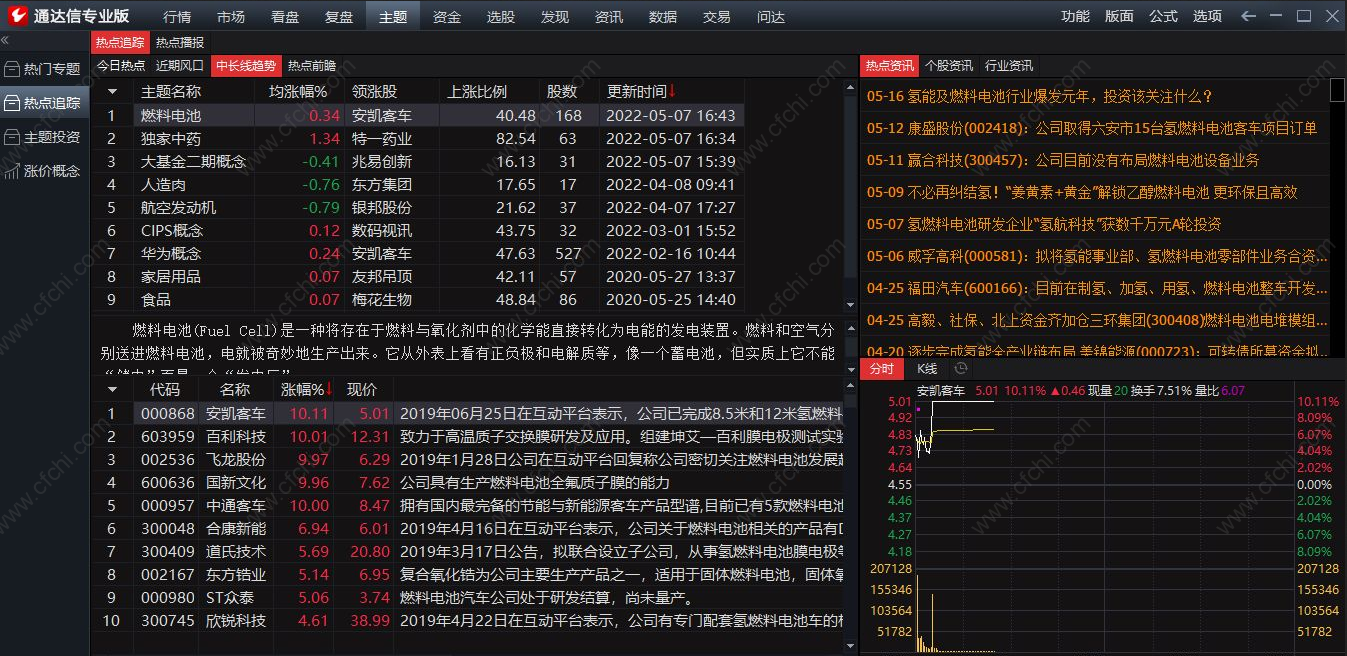Image resolution: width=1347 pixels, height=656 pixels.
Task: Open the 04-25 福田汽车(600166) news item
Action: pyautogui.click(x=1096, y=288)
